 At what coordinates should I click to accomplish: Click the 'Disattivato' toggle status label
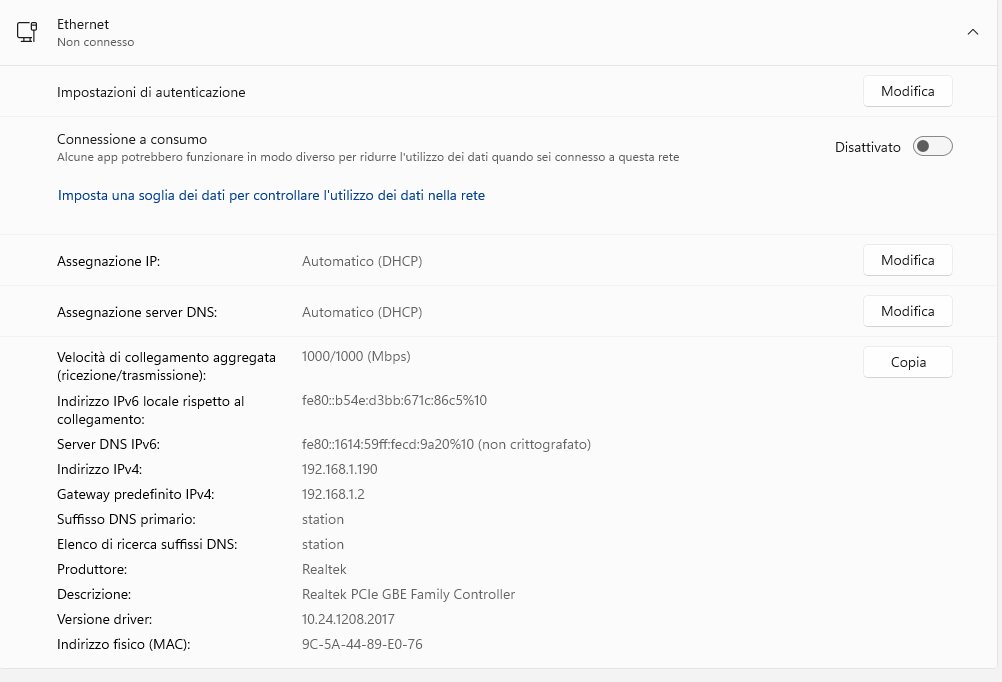(867, 147)
